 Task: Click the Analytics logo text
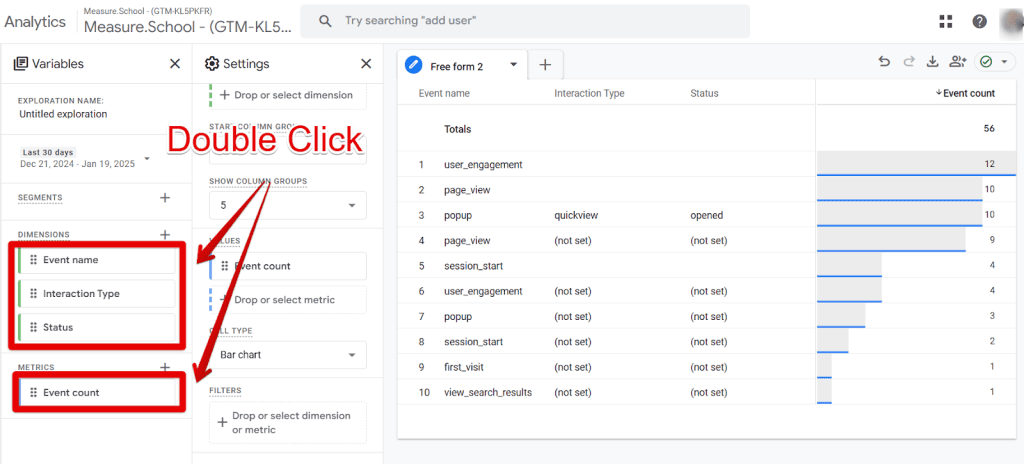[35, 22]
